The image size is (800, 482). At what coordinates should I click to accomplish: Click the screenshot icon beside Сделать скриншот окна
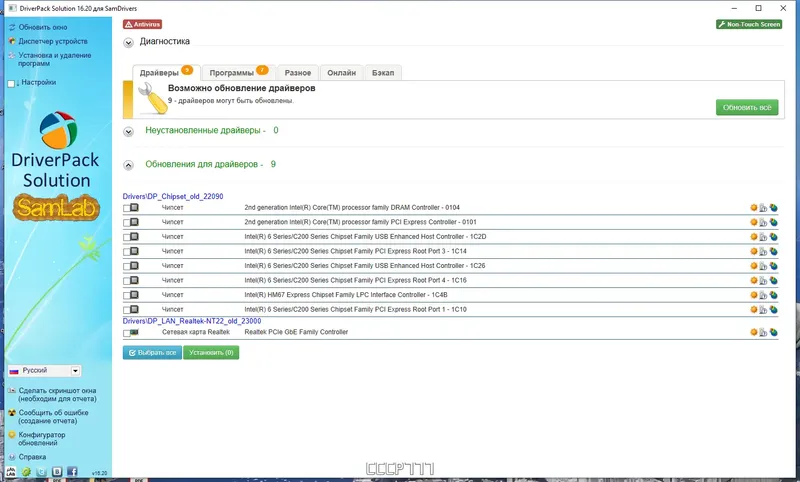12,391
